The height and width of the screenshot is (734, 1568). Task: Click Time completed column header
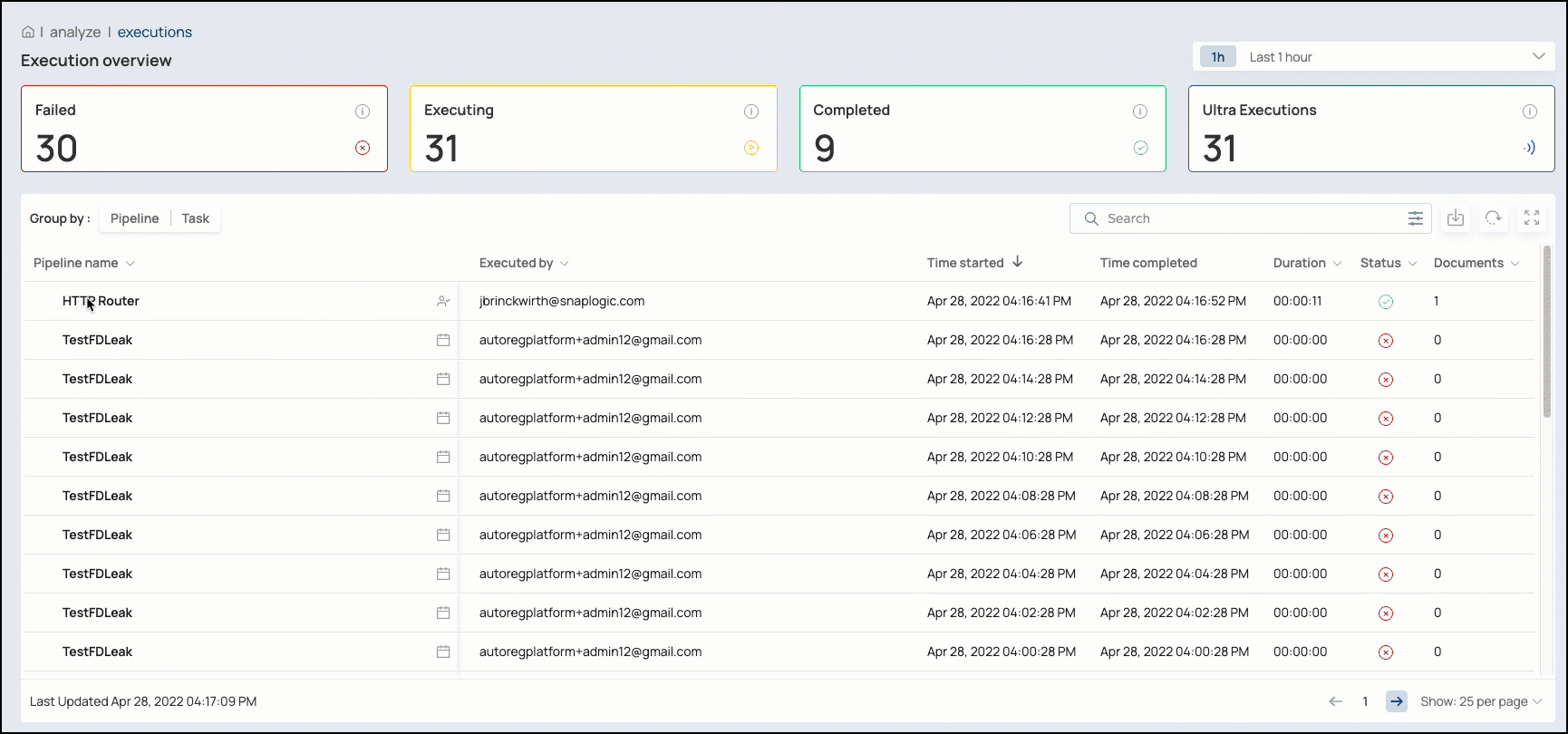[x=1148, y=263]
